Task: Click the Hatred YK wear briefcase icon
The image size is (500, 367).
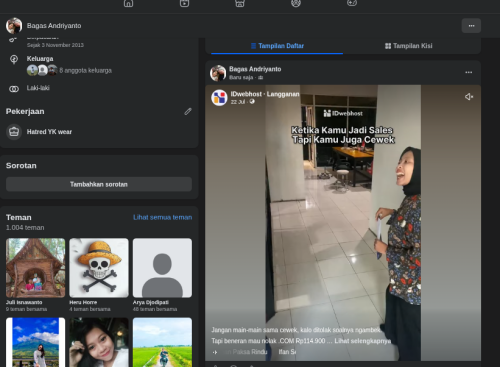Action: tap(14, 132)
